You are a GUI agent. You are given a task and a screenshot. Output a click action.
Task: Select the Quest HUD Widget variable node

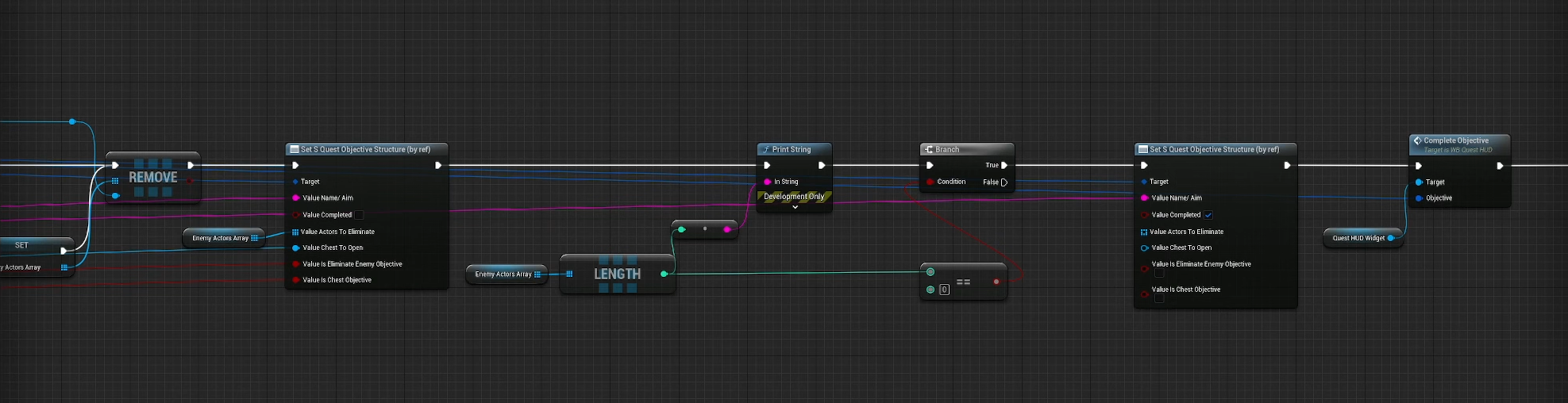point(1362,238)
